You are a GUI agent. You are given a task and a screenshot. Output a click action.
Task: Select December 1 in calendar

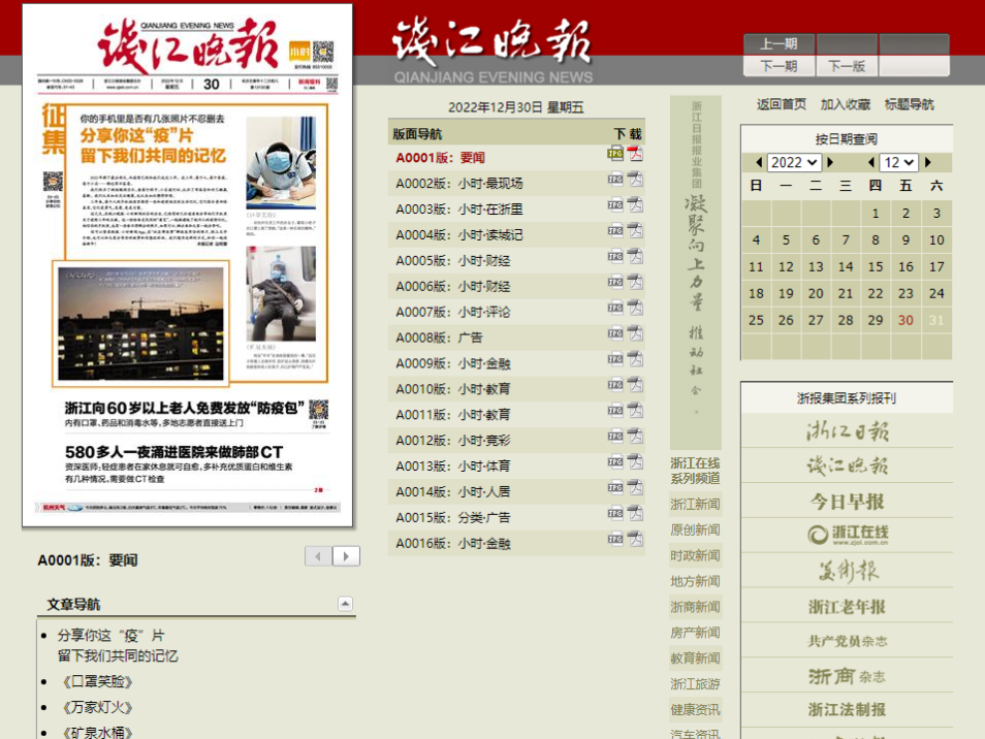pyautogui.click(x=876, y=214)
